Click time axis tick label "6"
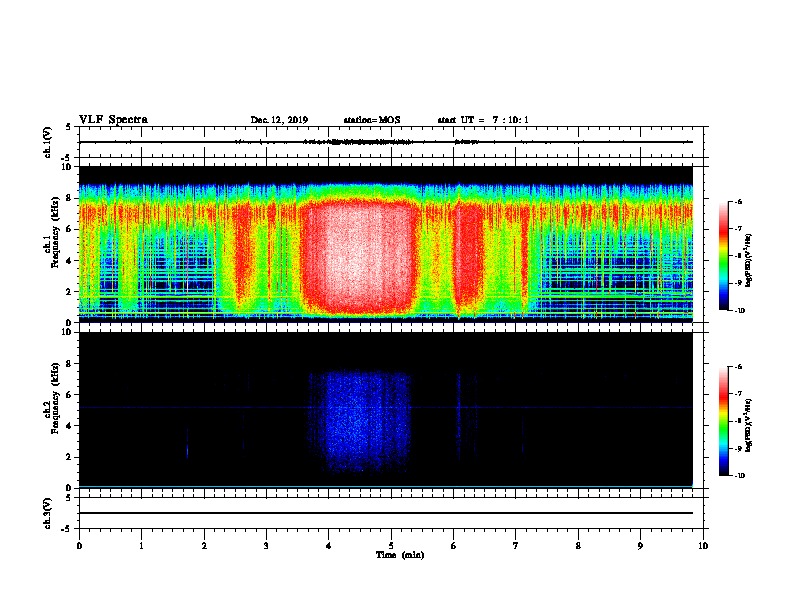This screenshot has width=792, height=612. [454, 546]
